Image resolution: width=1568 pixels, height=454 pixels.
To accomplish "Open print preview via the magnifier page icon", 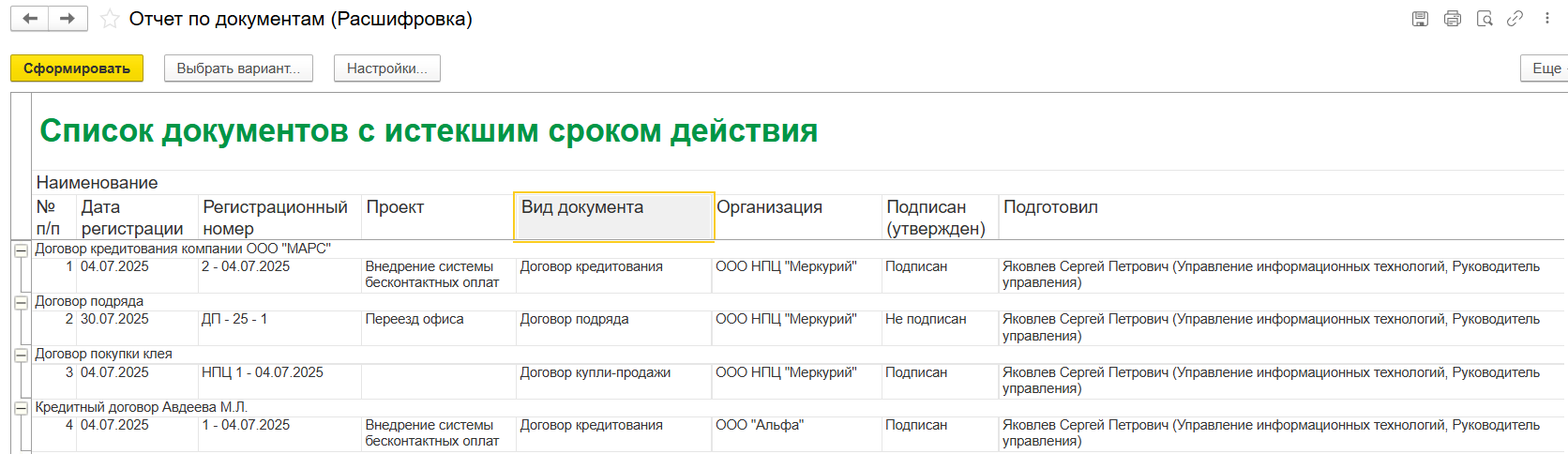I will click(1484, 19).
